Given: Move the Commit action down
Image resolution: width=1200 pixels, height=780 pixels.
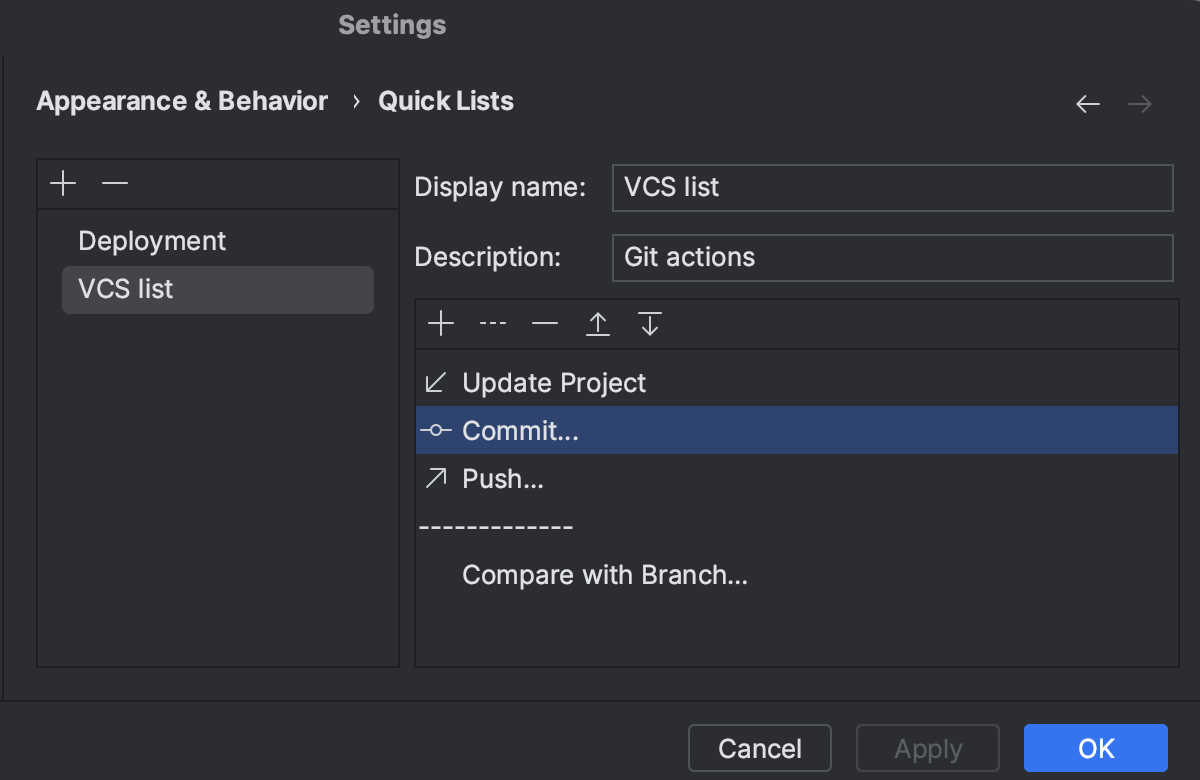Looking at the screenshot, I should tap(649, 323).
